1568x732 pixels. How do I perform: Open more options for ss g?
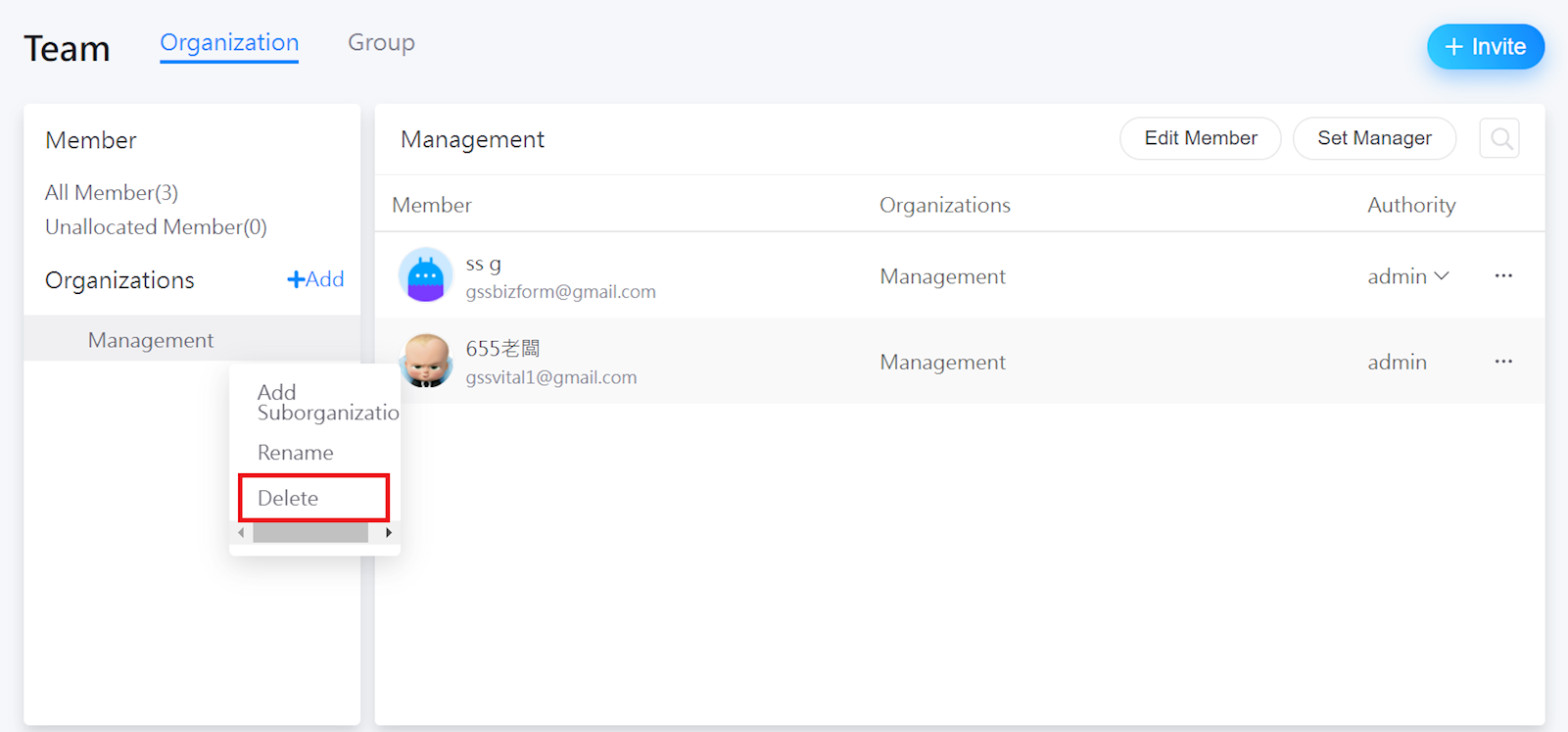1503,276
